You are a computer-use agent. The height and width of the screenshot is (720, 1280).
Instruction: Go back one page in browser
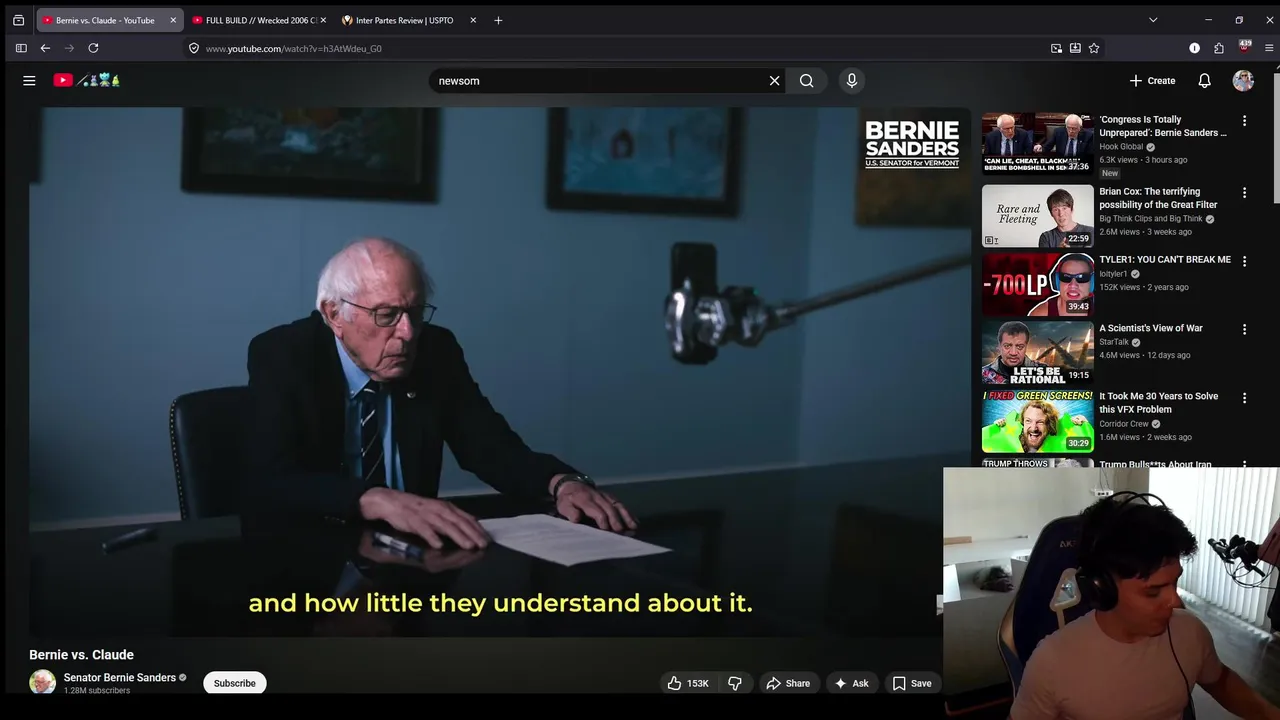click(45, 48)
